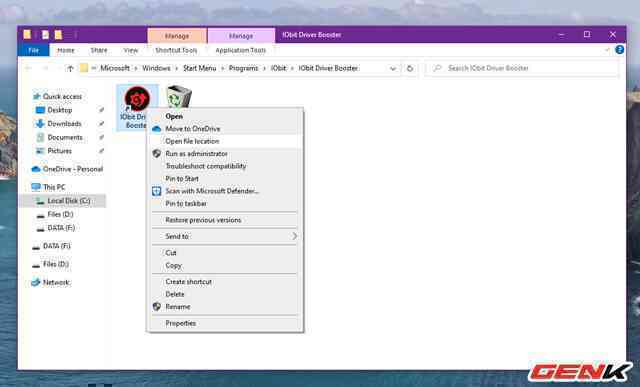Click the Quick access star icon
Image resolution: width=640 pixels, height=387 pixels.
pos(36,96)
